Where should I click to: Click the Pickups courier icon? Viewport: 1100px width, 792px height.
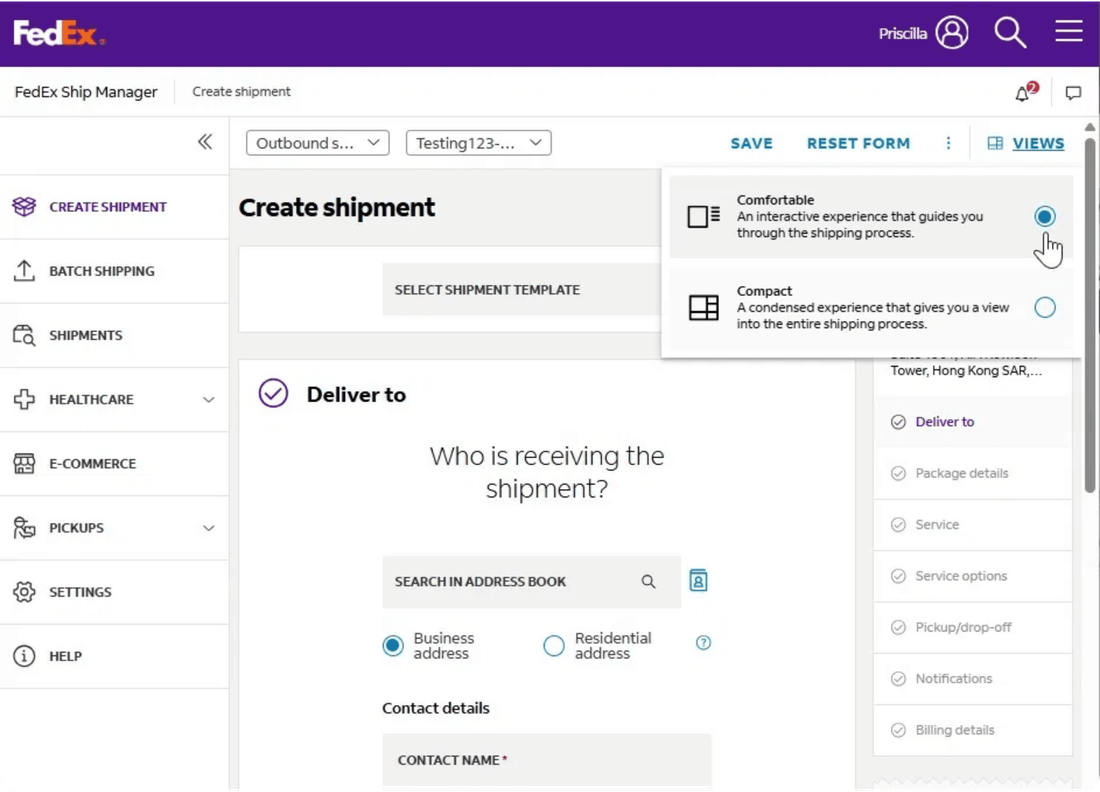tap(24, 528)
